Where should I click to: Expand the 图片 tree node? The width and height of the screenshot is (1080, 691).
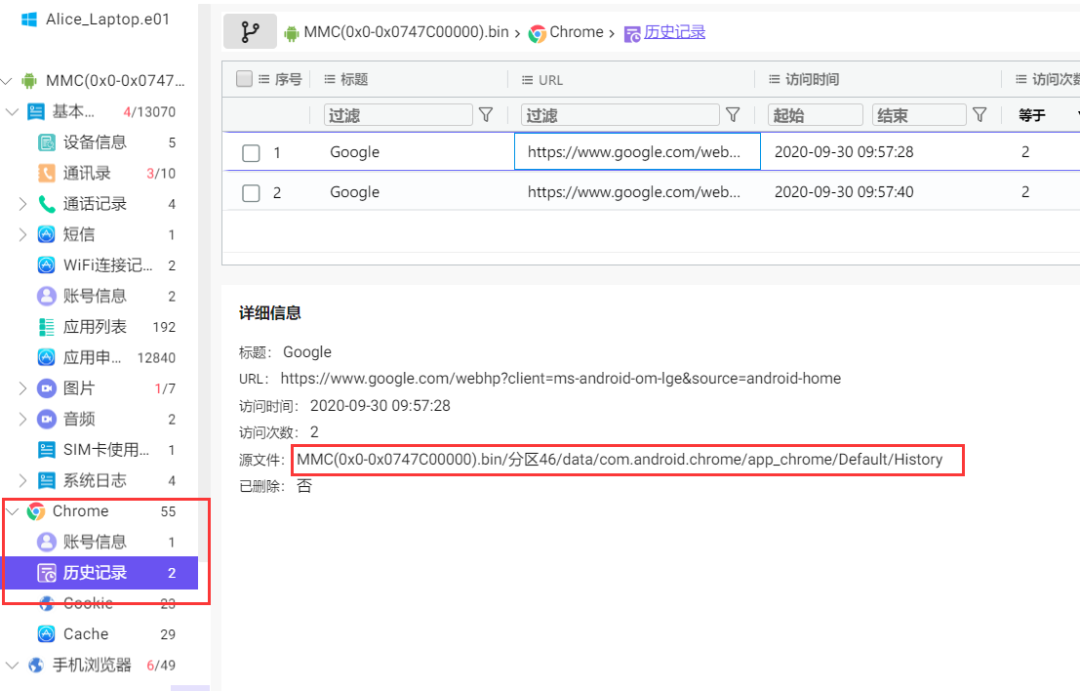23,389
